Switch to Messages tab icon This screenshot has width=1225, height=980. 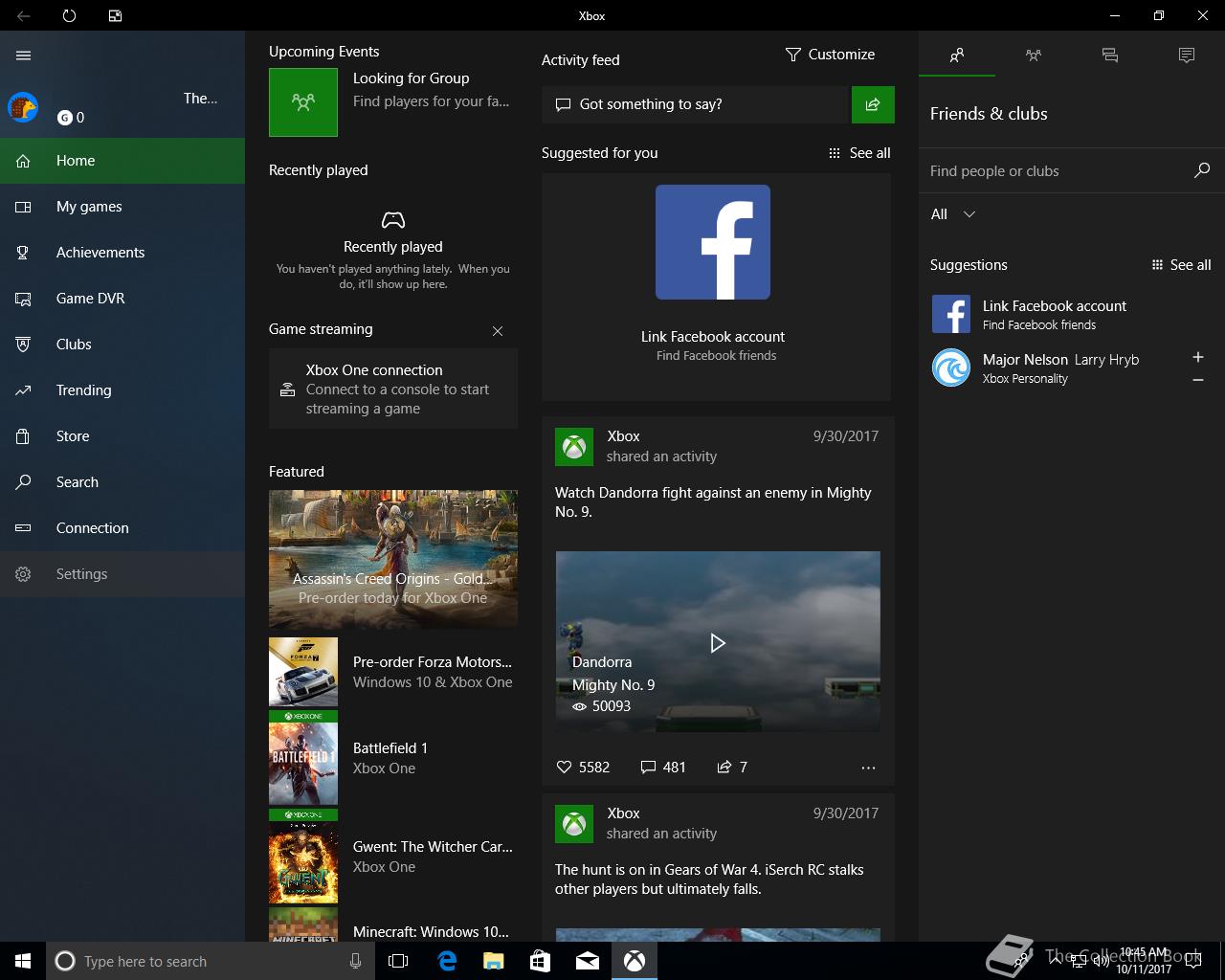coord(1110,56)
